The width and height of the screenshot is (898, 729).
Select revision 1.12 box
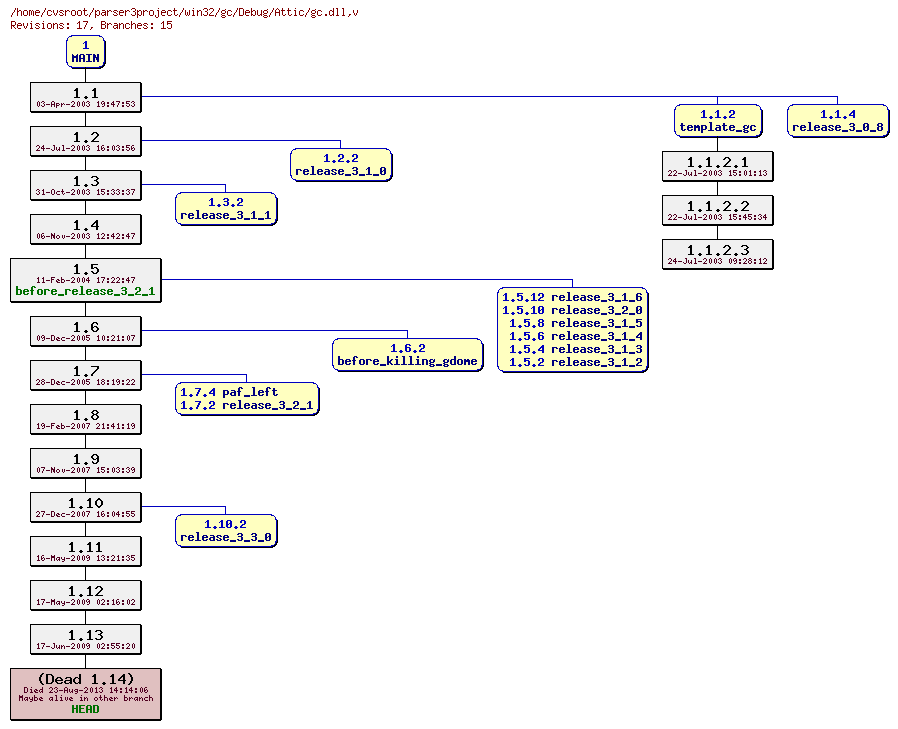pyautogui.click(x=85, y=596)
